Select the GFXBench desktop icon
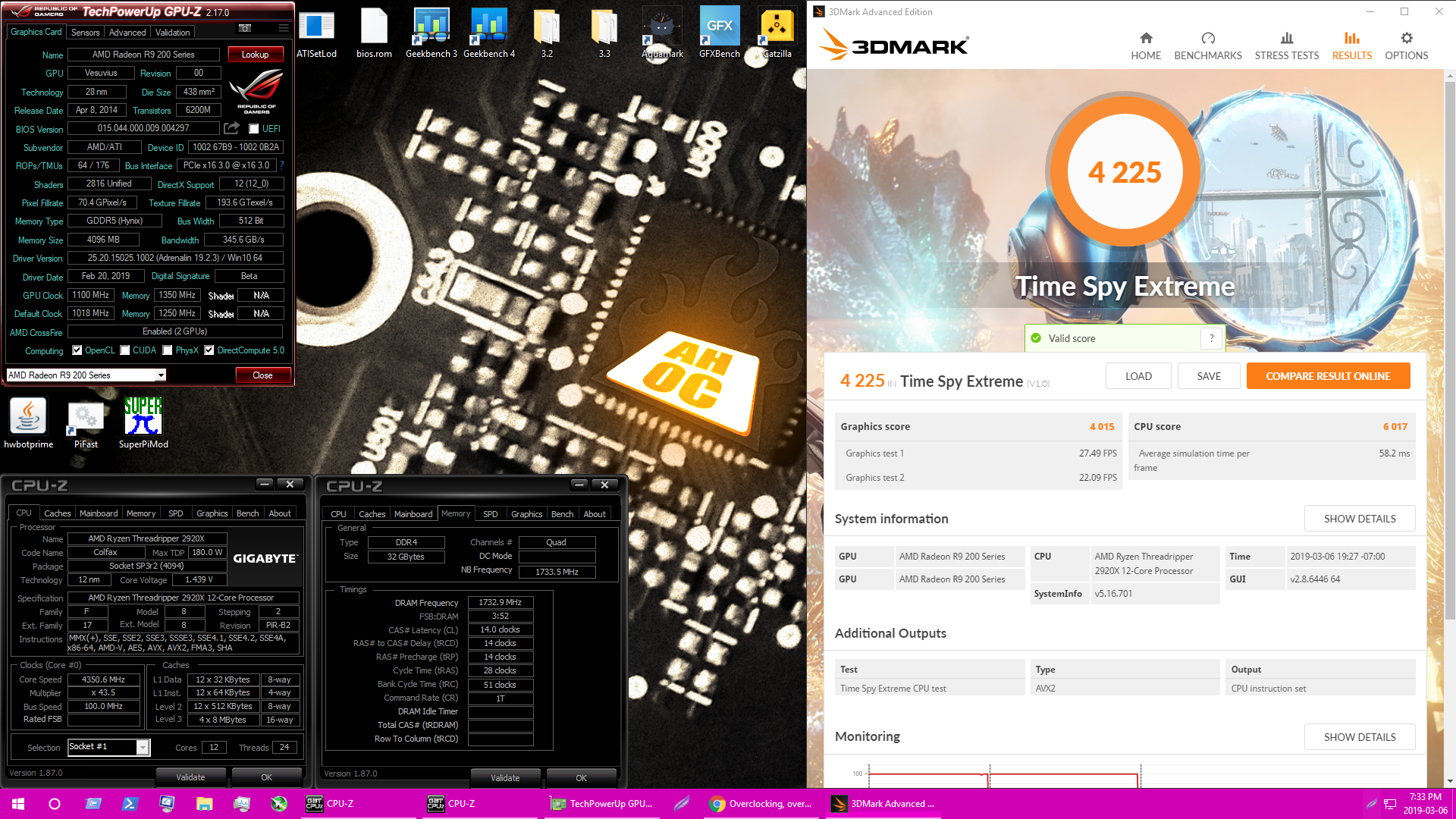Screen dimensions: 1456x819 tap(720, 33)
